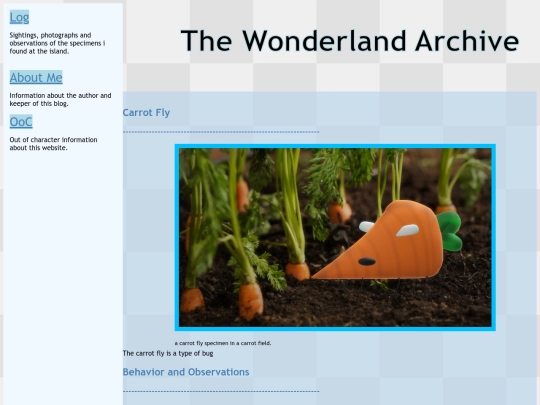Click description 'Sightings, photographs and observations'

coord(57,43)
